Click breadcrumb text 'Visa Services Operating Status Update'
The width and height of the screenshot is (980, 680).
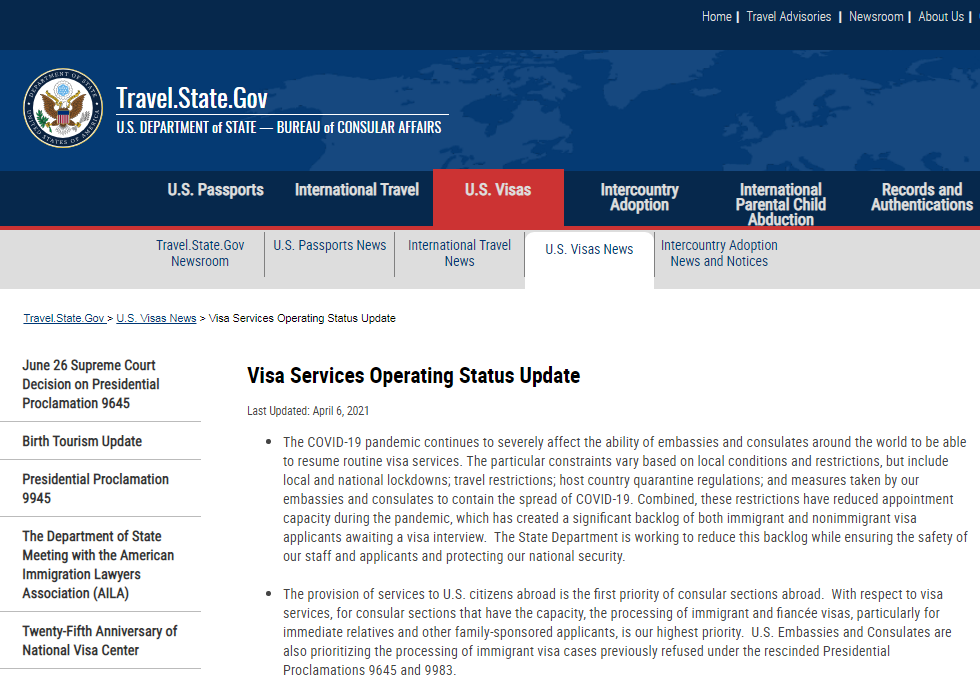coord(302,318)
